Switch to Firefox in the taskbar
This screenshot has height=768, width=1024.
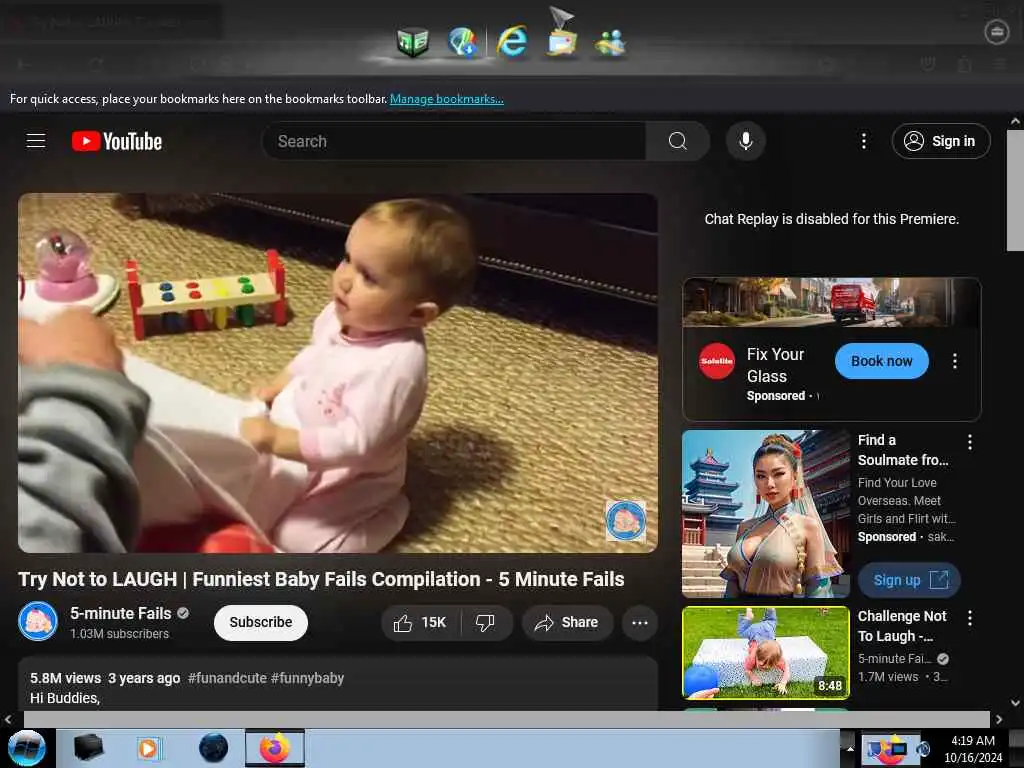[275, 748]
